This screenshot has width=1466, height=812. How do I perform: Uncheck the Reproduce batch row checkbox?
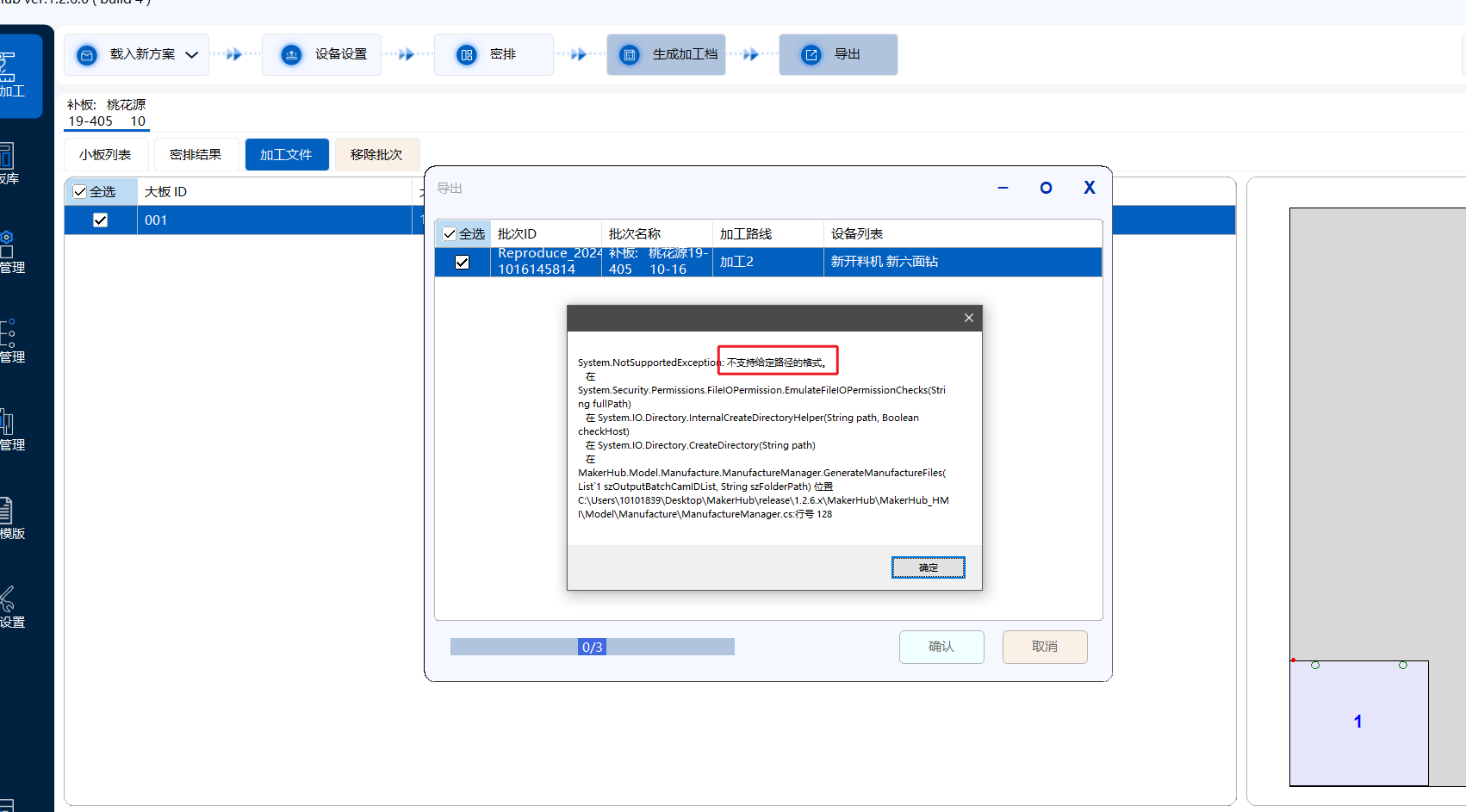[463, 263]
